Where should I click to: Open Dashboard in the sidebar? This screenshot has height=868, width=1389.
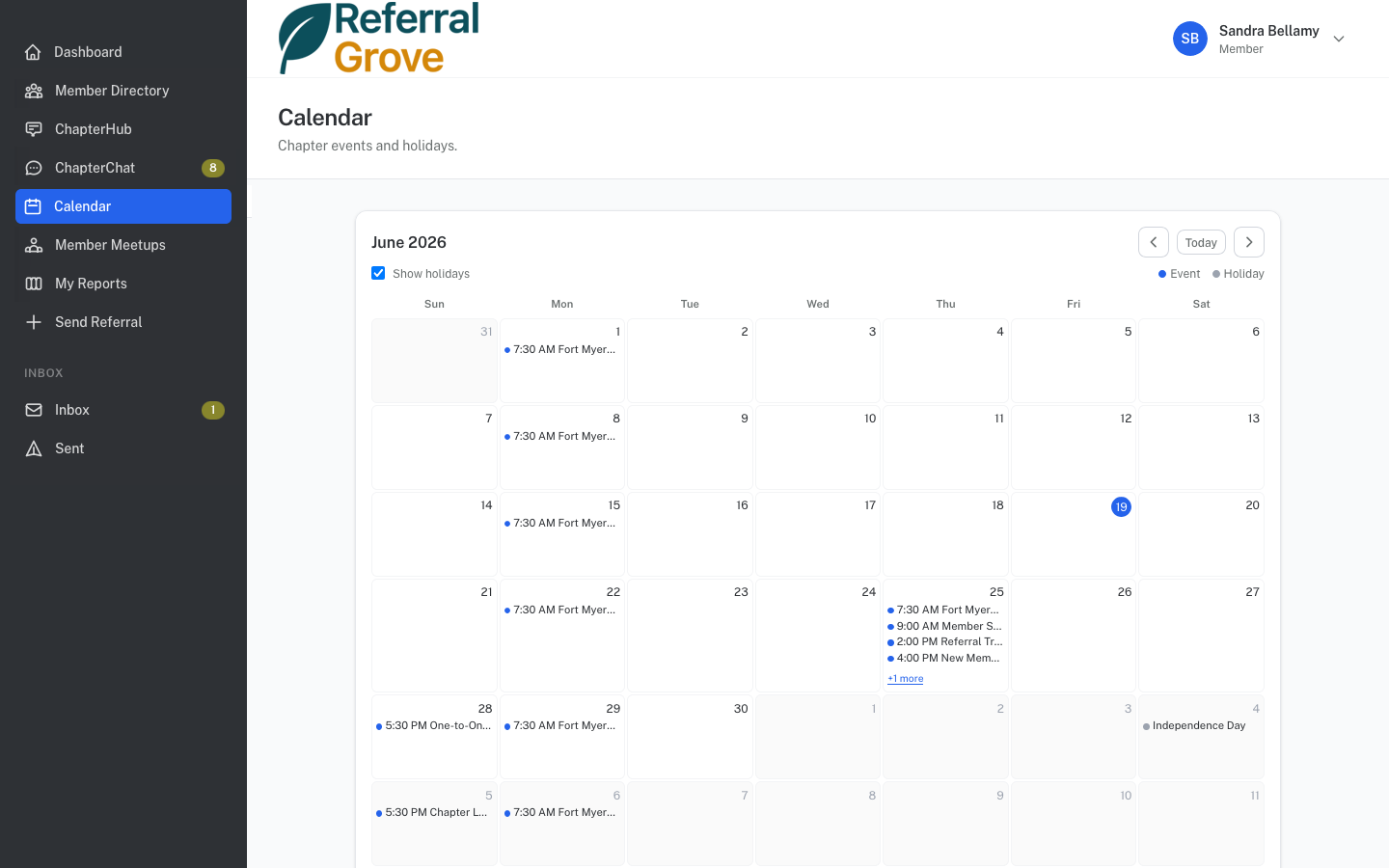point(123,52)
